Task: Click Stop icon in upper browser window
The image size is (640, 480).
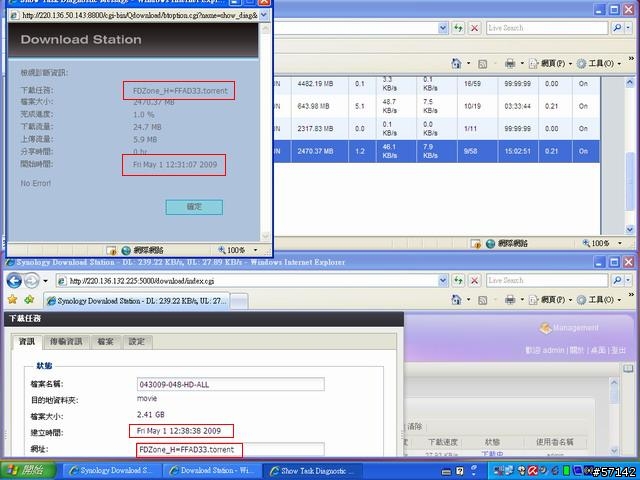Action: pyautogui.click(x=474, y=28)
